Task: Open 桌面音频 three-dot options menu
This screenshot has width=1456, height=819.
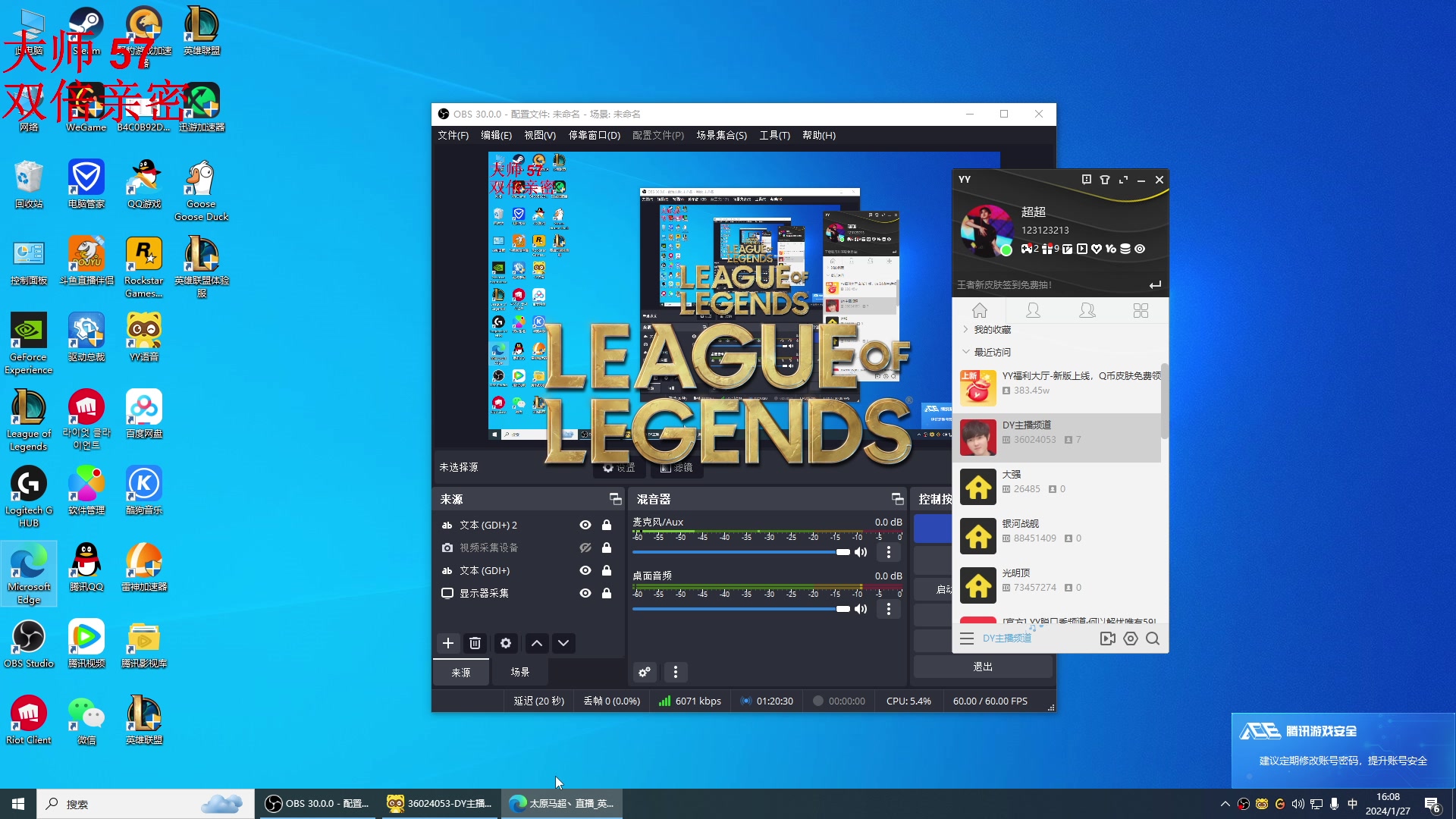Action: [889, 609]
